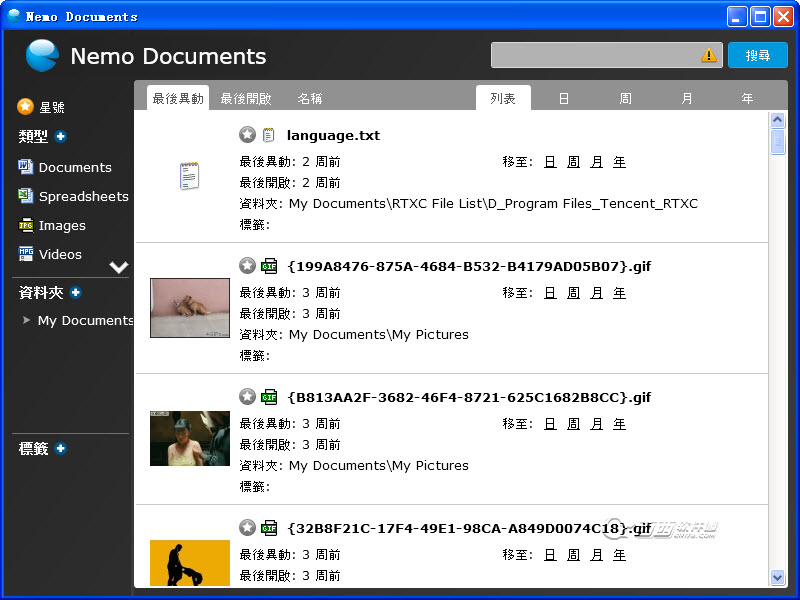Jump to 周 for {B813AA2F gif

pos(573,424)
